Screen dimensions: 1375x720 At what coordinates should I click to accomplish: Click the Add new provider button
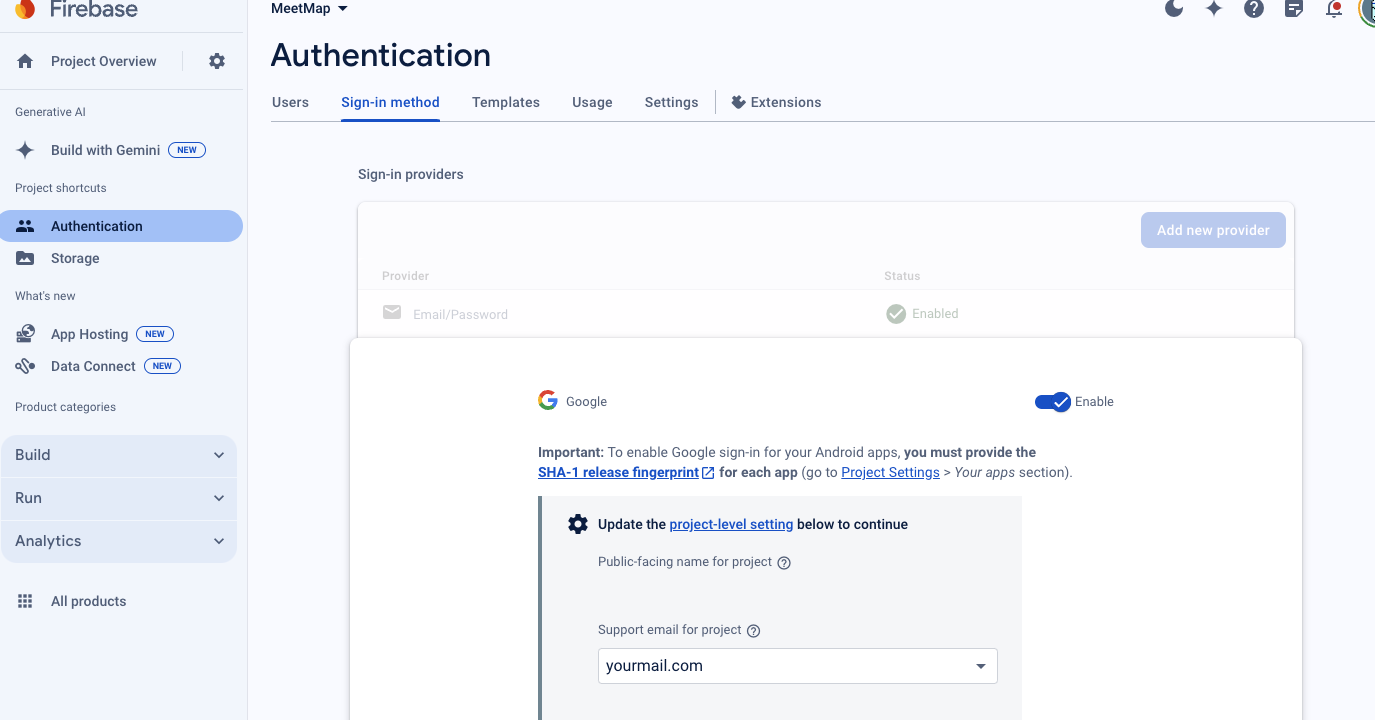coord(1213,230)
